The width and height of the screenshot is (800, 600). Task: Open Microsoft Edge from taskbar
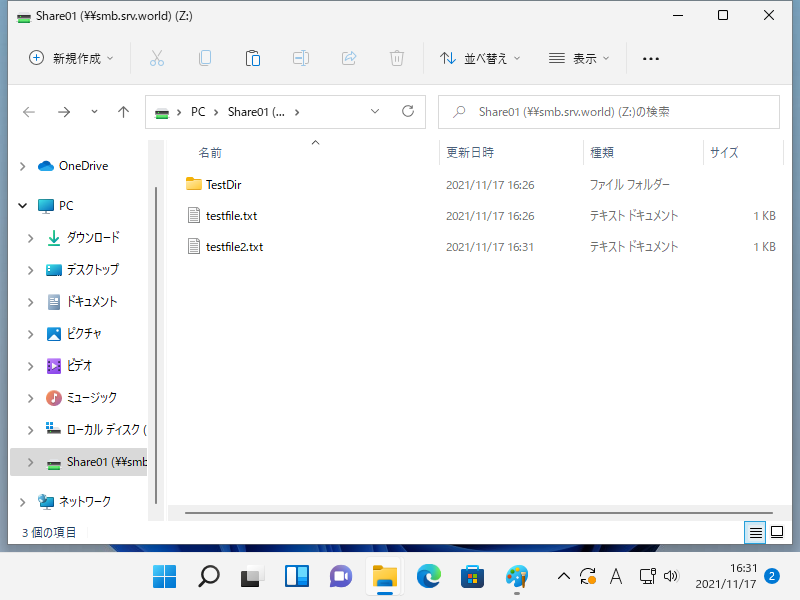pyautogui.click(x=429, y=576)
